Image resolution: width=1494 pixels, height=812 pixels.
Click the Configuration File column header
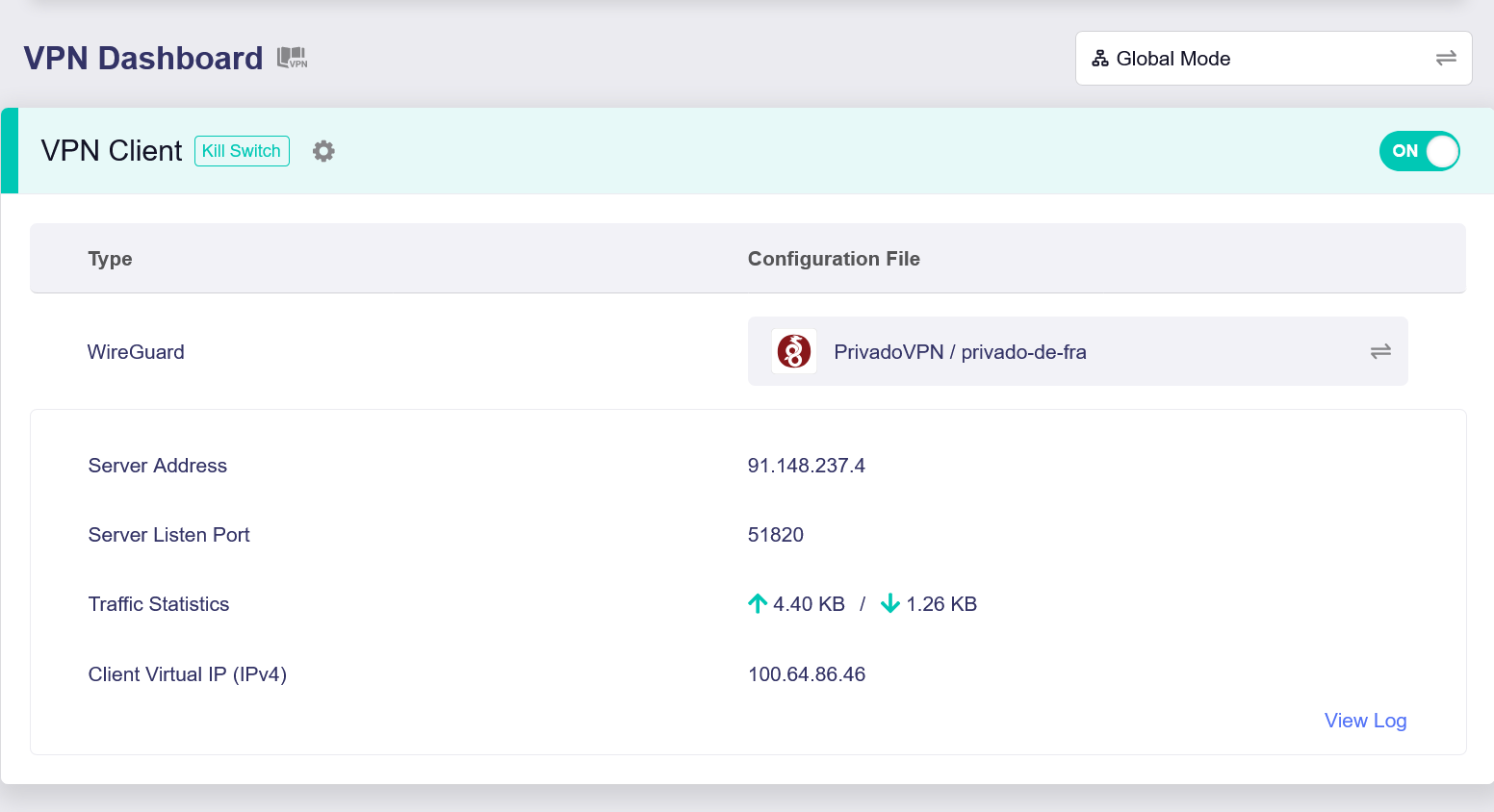pyautogui.click(x=834, y=259)
